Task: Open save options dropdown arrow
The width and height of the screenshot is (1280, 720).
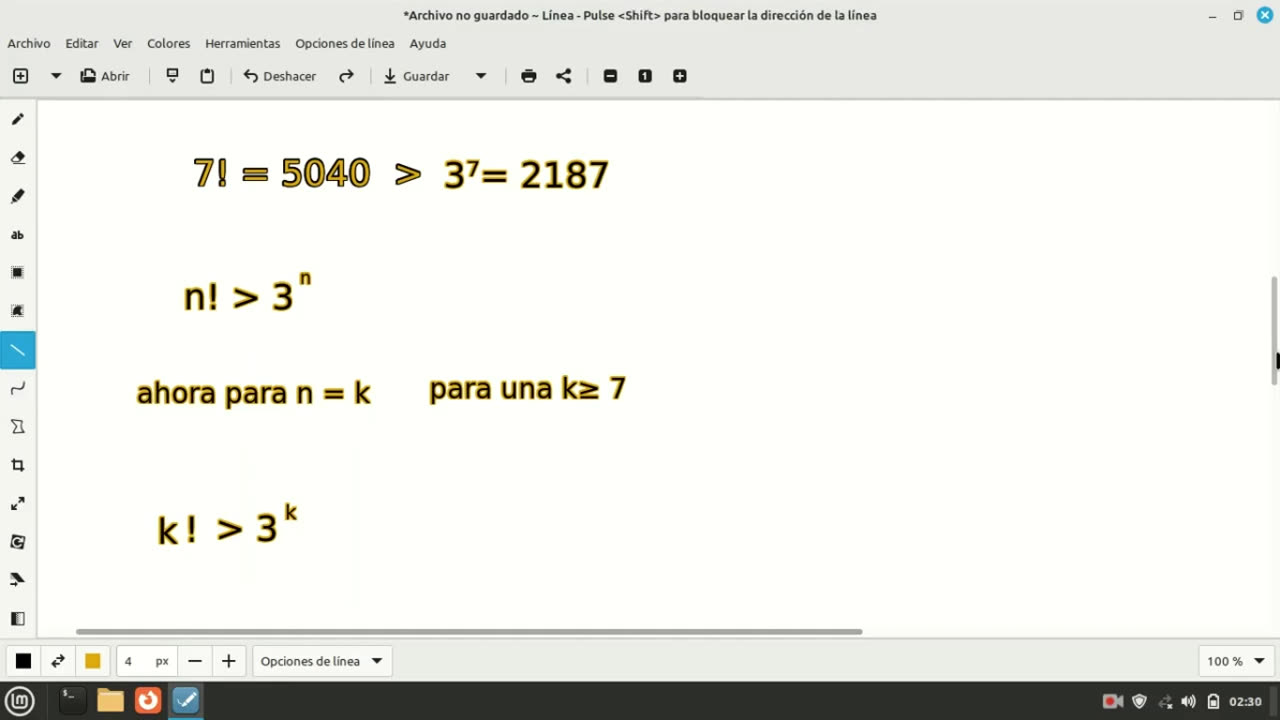Action: point(481,76)
